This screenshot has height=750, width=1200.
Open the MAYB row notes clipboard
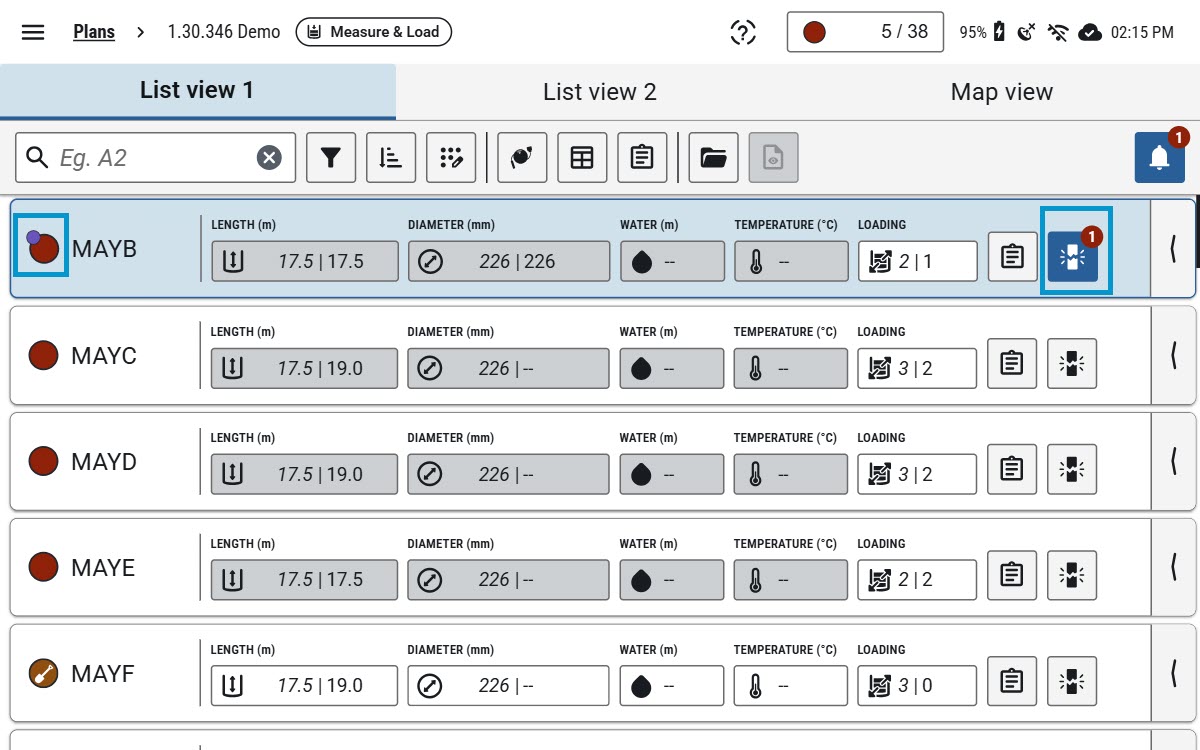click(1013, 257)
